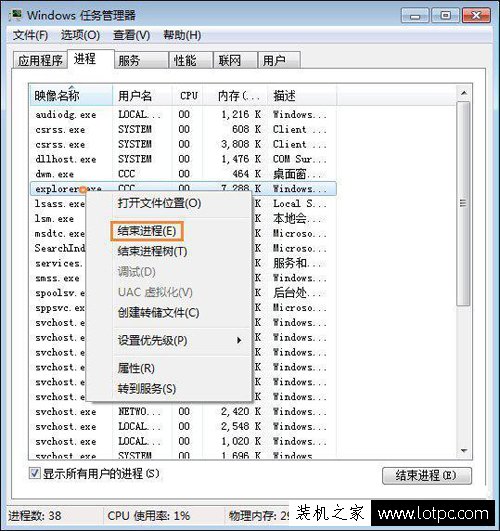Sort by 描述 column header
This screenshot has height=531, width=500.
pyautogui.click(x=302, y=96)
